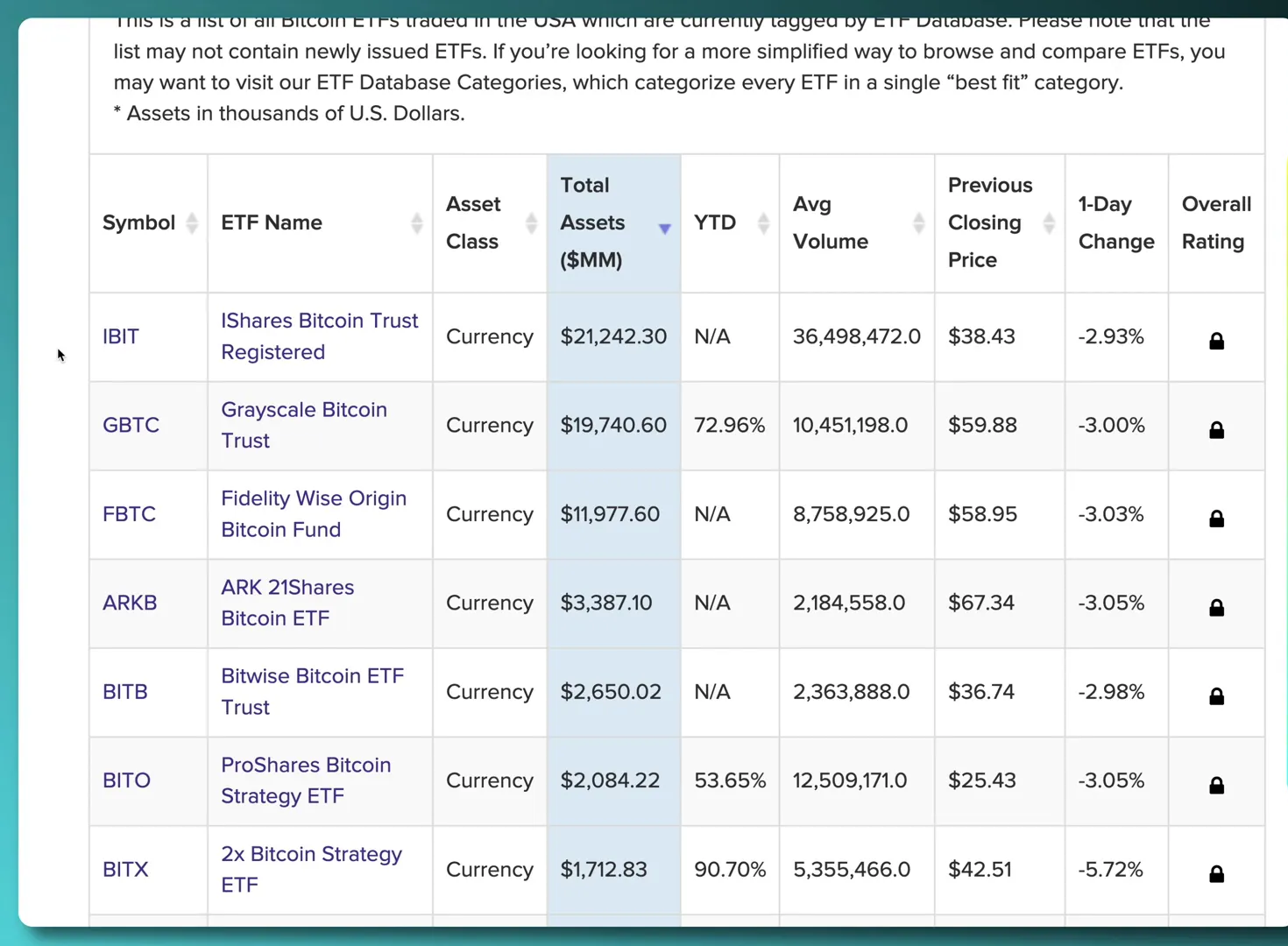Open ProShares Bitcoin Strategy ETF link
The width and height of the screenshot is (1288, 946).
(306, 780)
